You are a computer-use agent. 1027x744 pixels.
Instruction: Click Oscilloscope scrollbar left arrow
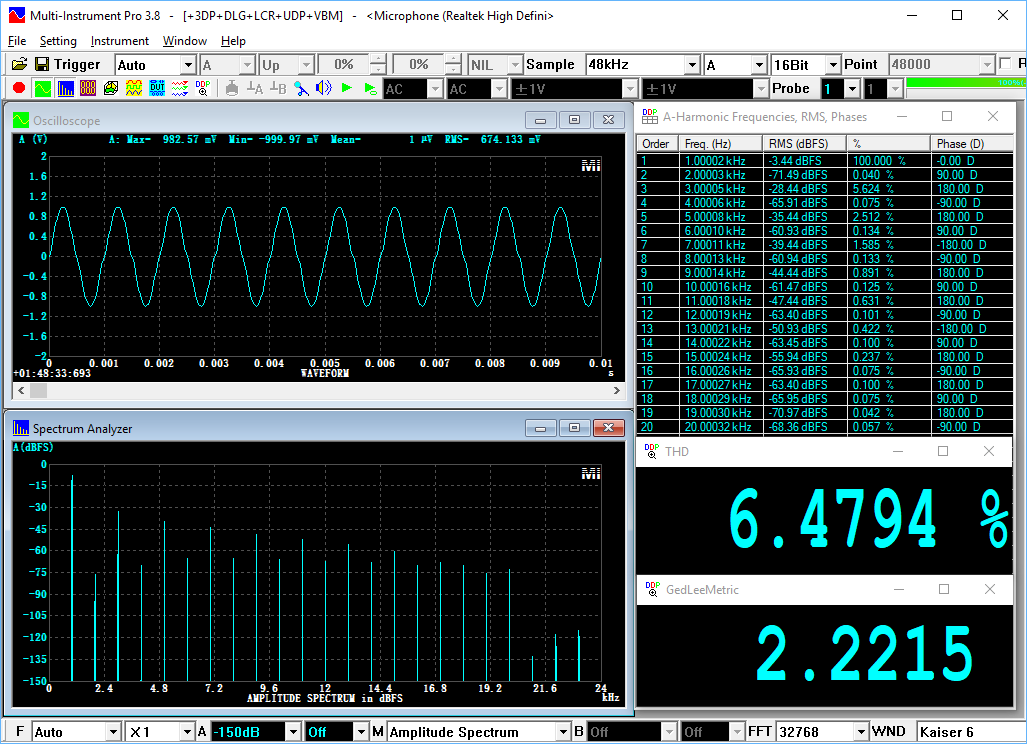click(21, 390)
